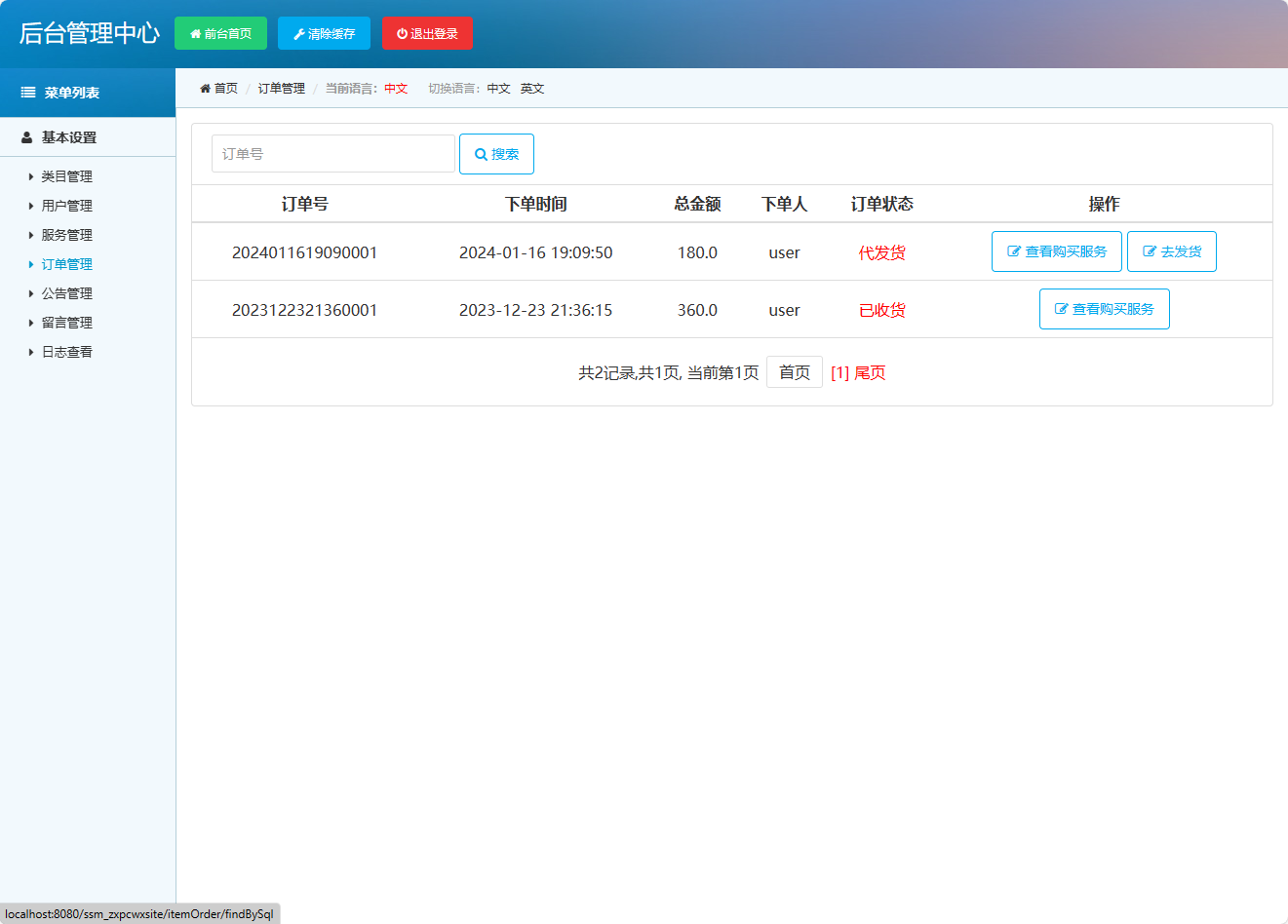Viewport: 1288px width, 924px height.
Task: Click the 首页 pagination button
Action: coord(794,371)
